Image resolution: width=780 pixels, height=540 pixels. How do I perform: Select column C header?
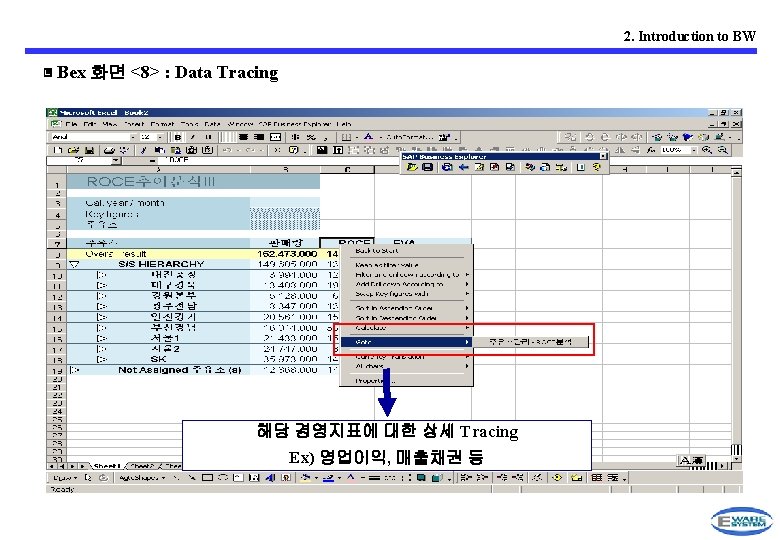click(347, 170)
